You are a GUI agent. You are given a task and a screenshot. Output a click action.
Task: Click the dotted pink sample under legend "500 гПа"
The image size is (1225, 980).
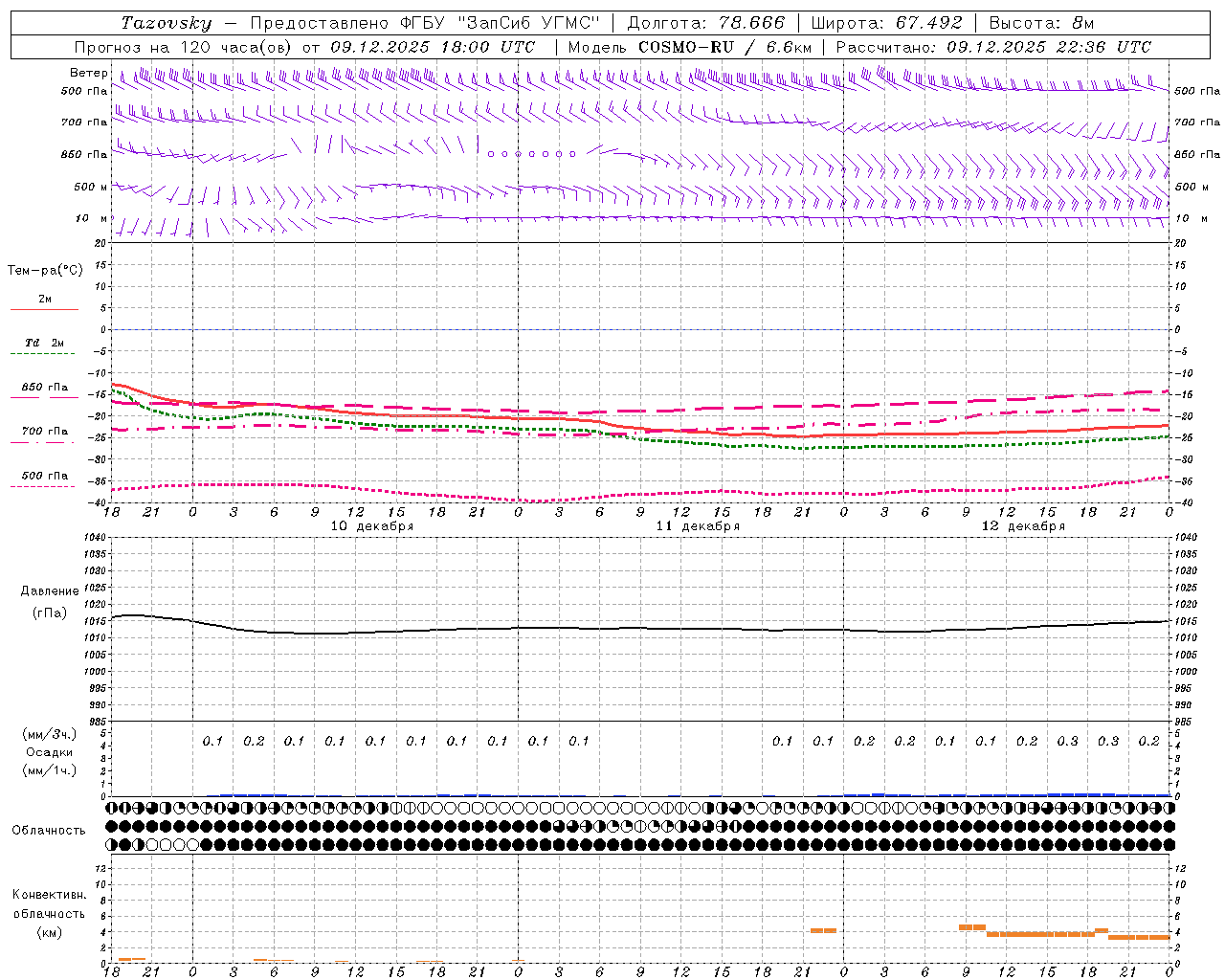click(x=43, y=486)
